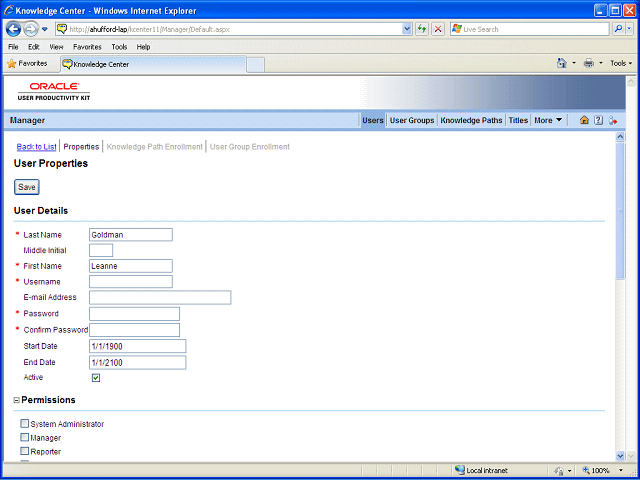Expand the Print options dropdown arrow

point(600,63)
